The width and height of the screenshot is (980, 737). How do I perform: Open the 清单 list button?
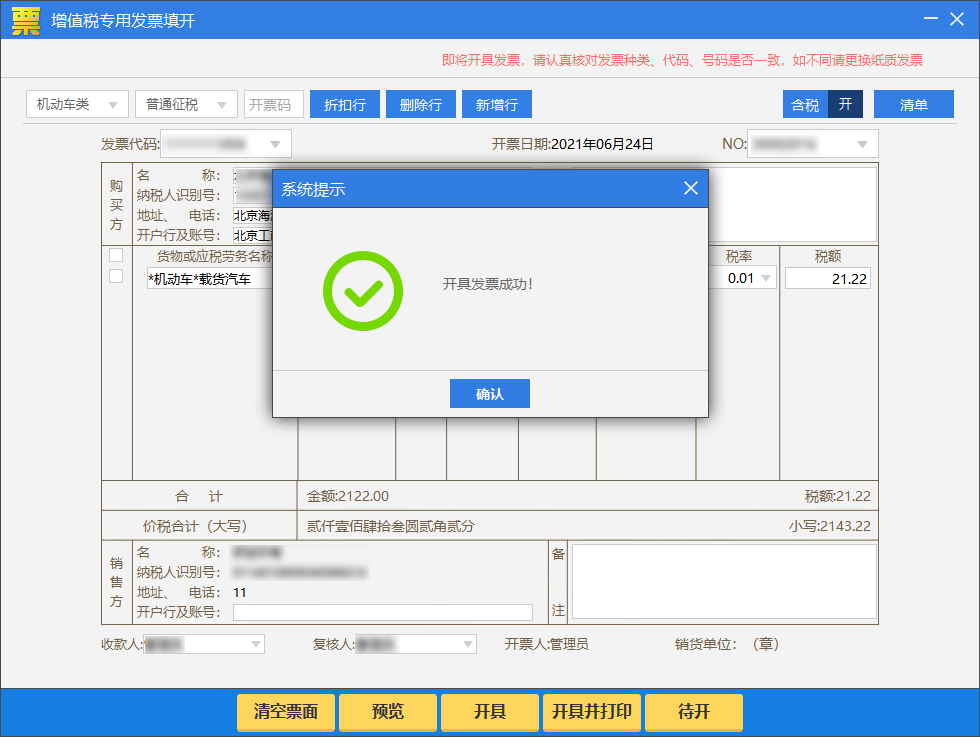[913, 104]
